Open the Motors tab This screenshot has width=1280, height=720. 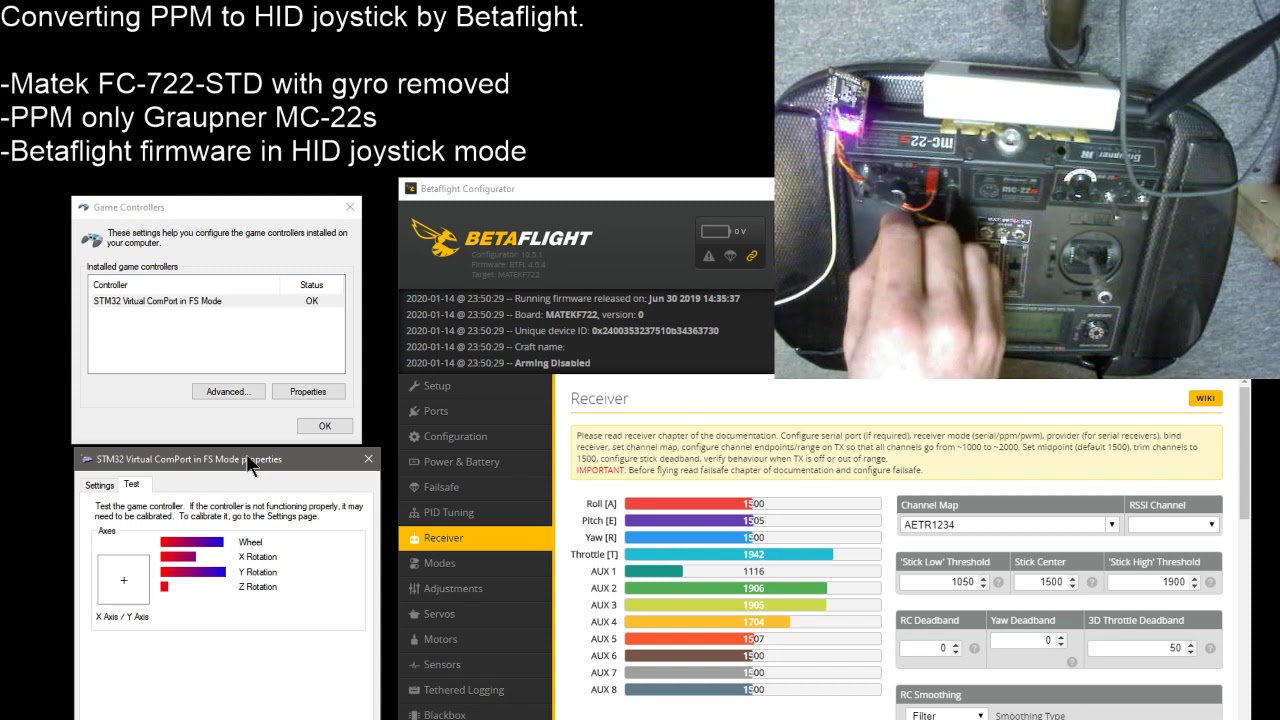pos(475,639)
